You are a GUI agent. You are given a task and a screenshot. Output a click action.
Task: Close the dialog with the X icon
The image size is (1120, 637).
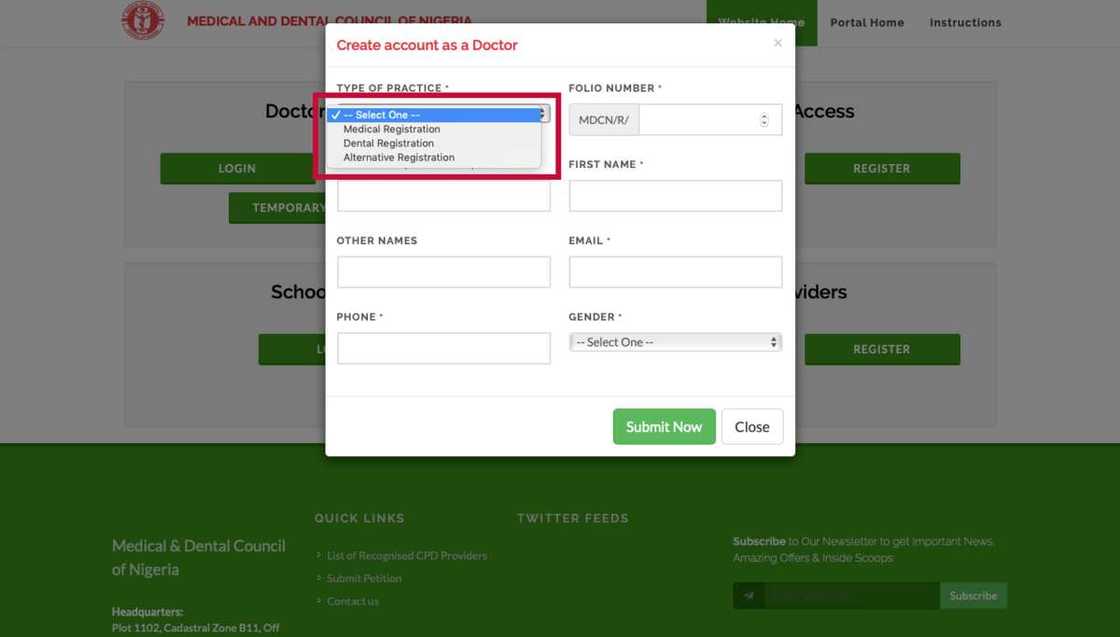coord(778,43)
